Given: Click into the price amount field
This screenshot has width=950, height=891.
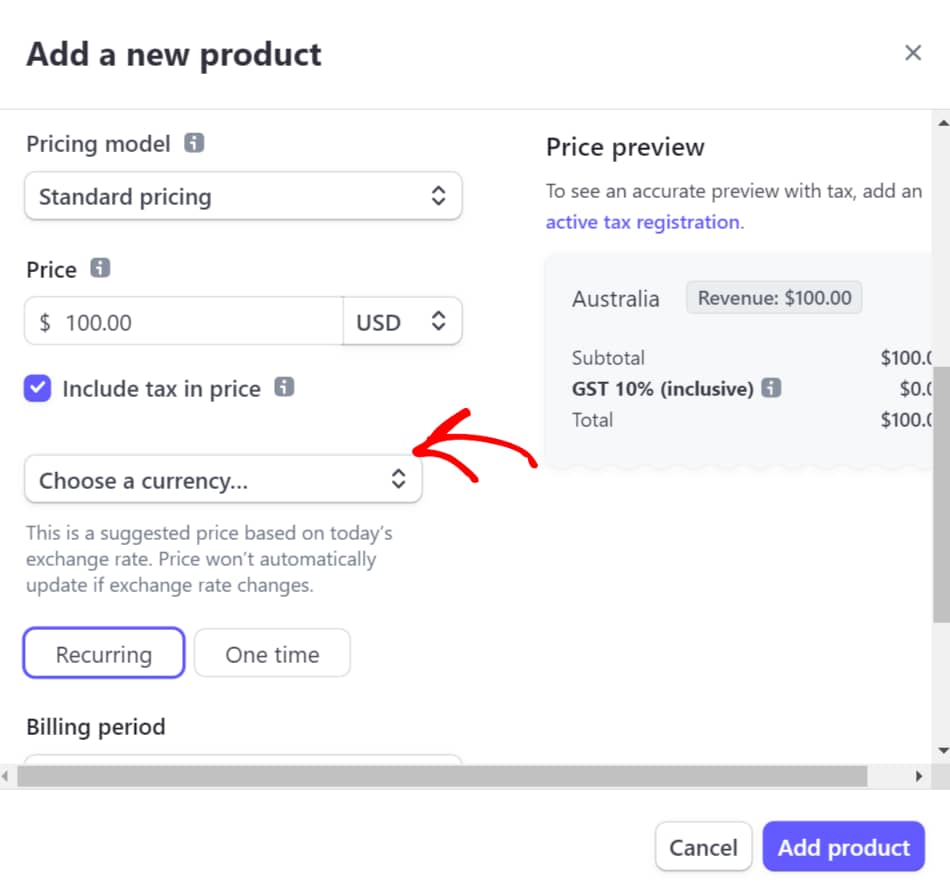Looking at the screenshot, I should 200,322.
